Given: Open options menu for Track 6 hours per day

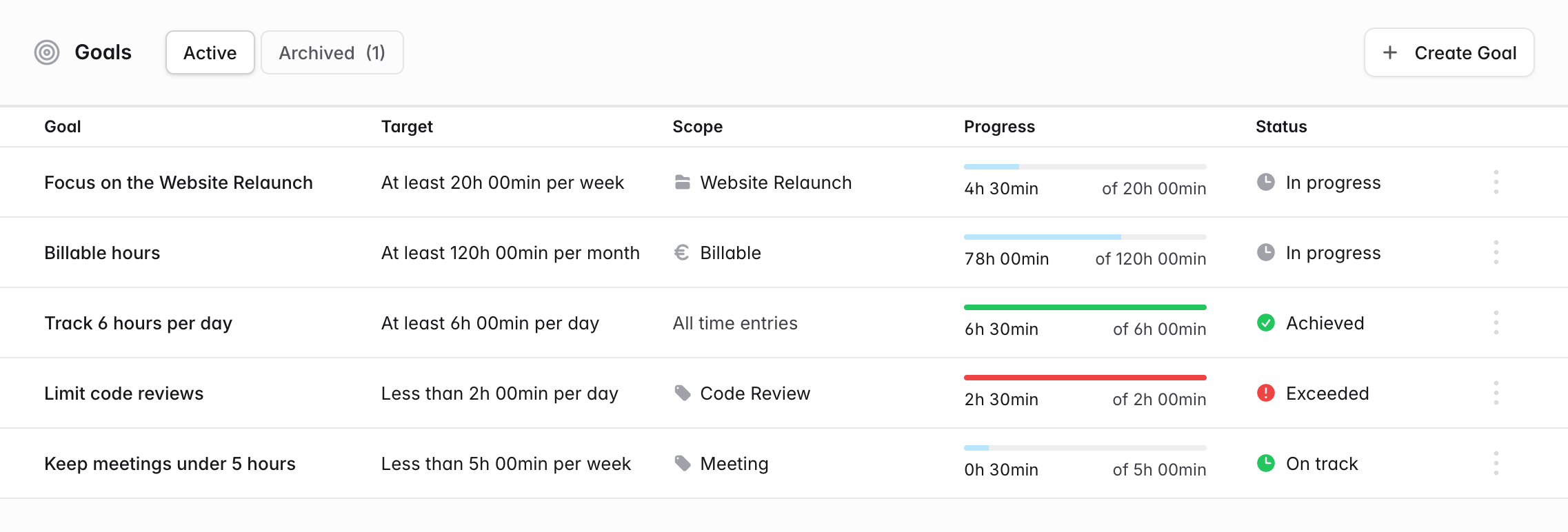Looking at the screenshot, I should (1496, 323).
